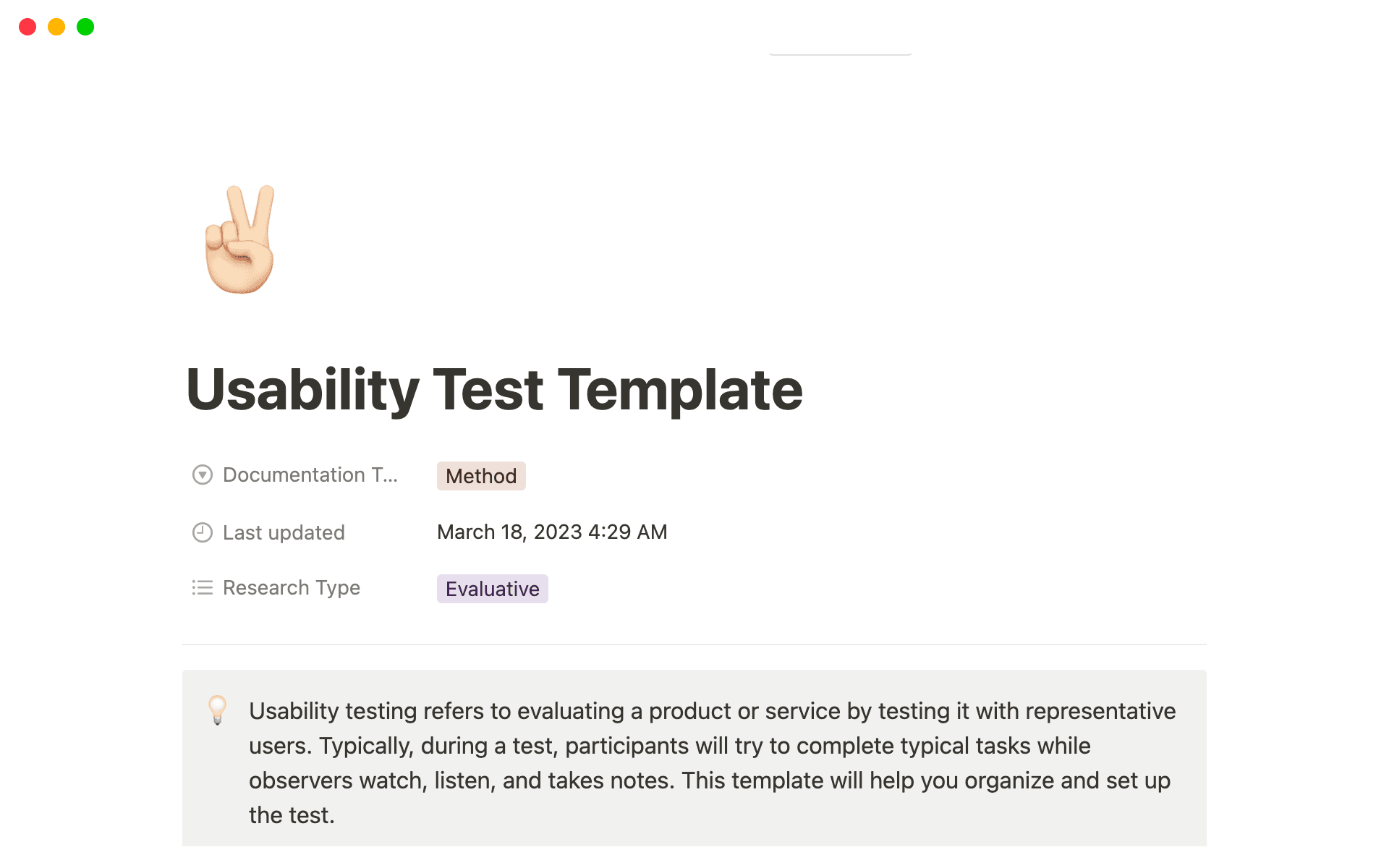Click the list icon beside Research Type

click(x=203, y=587)
